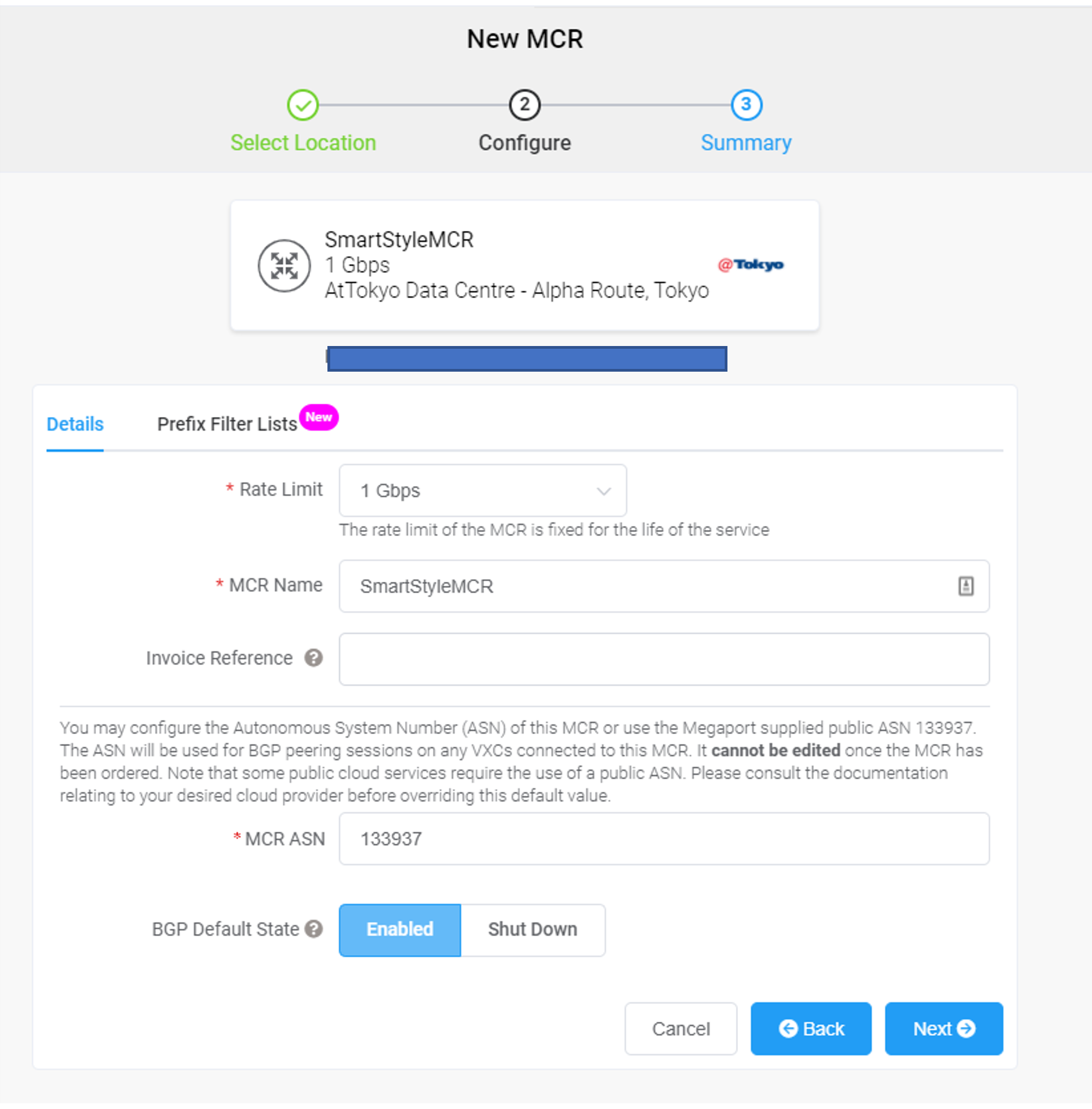Proceed with the Next button
The width and height of the screenshot is (1092, 1109).
(x=944, y=1029)
